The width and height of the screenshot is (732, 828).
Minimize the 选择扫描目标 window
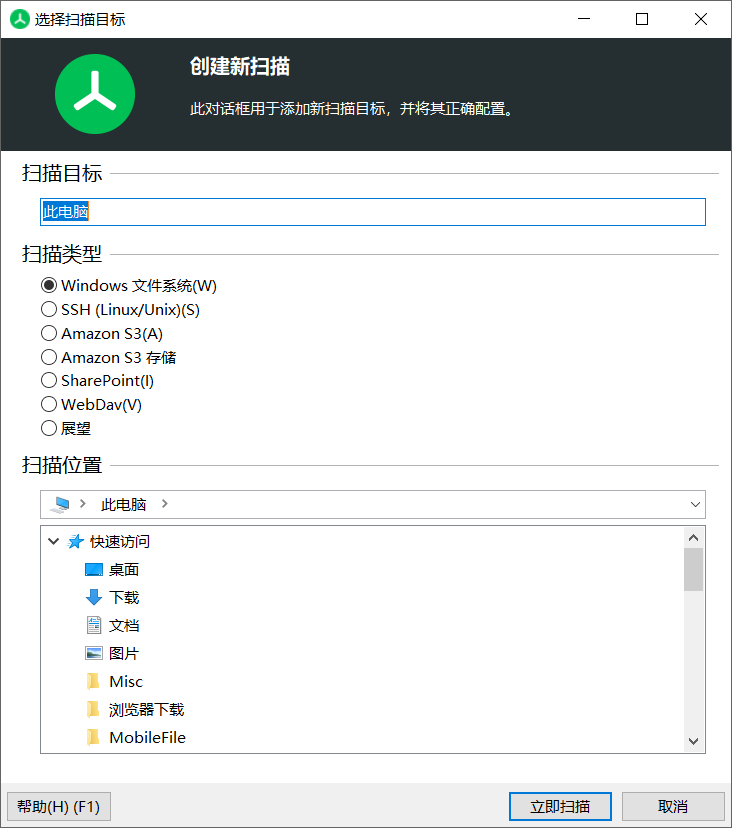point(584,19)
